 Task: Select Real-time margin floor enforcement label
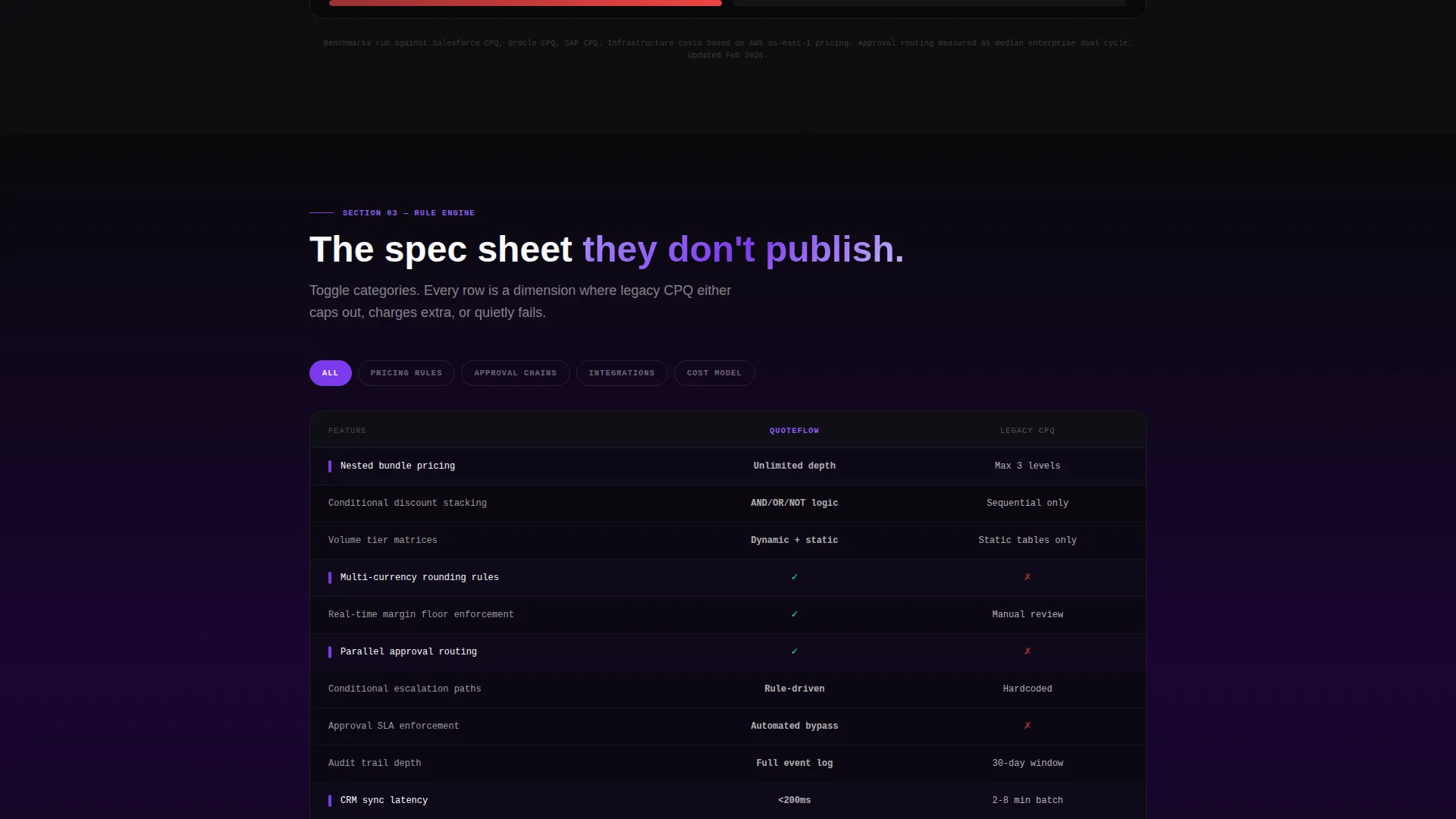[421, 614]
